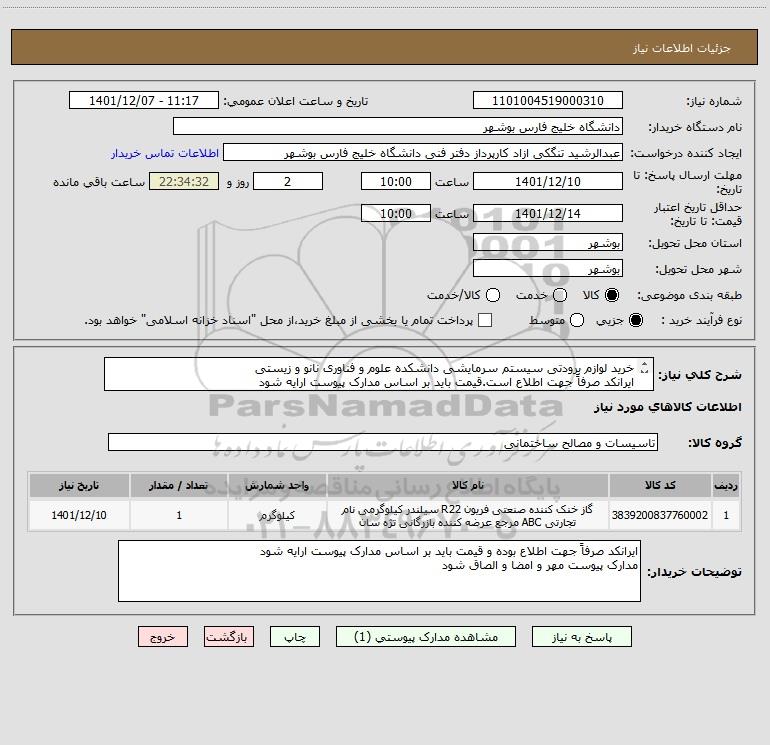
Task: Click the delivery city بوشهر field
Action: pos(548,268)
